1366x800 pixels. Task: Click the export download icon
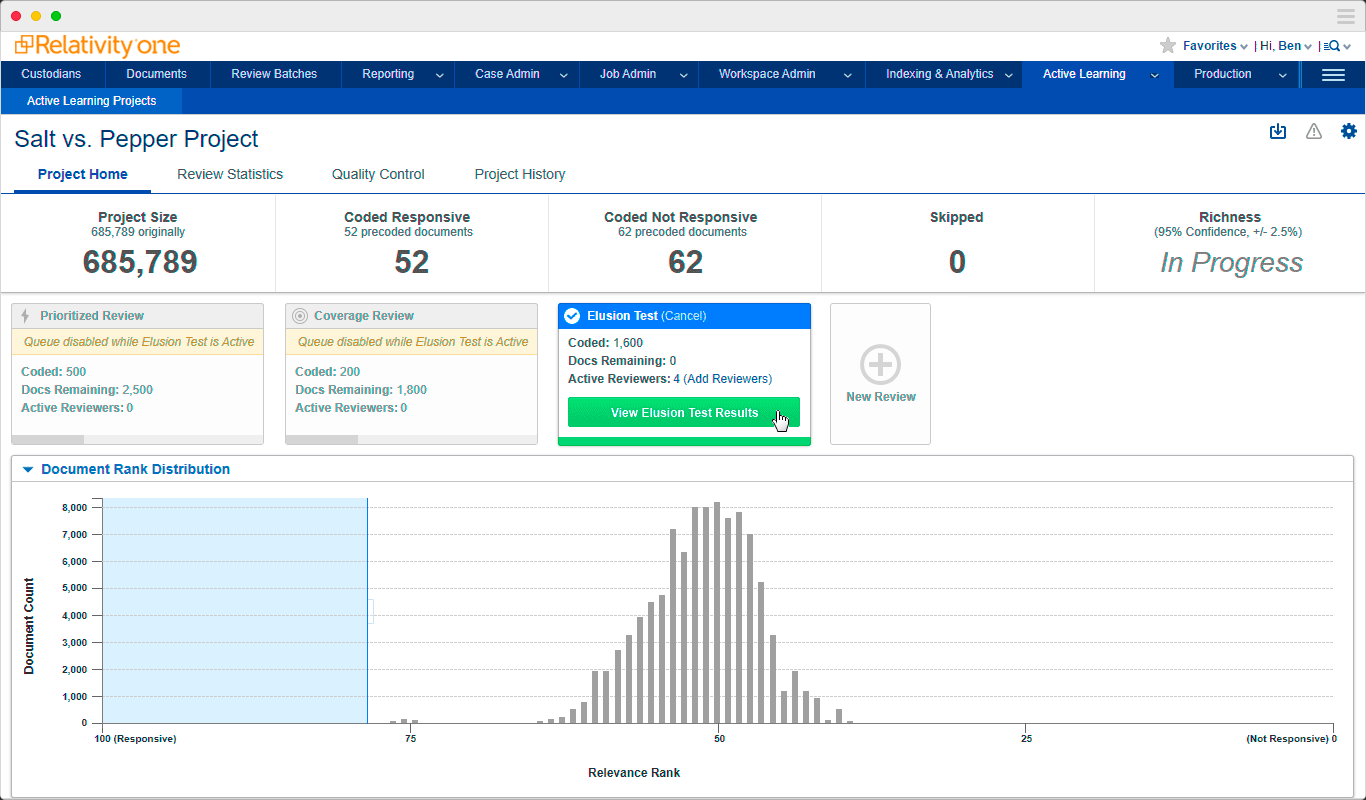pyautogui.click(x=1278, y=131)
